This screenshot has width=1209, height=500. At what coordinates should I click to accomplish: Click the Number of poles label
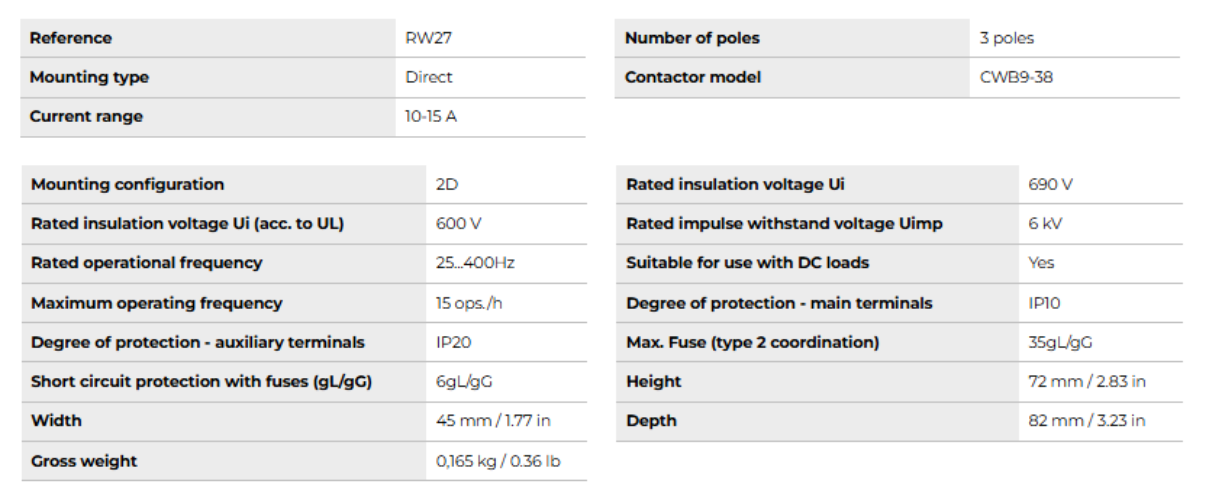coord(692,38)
